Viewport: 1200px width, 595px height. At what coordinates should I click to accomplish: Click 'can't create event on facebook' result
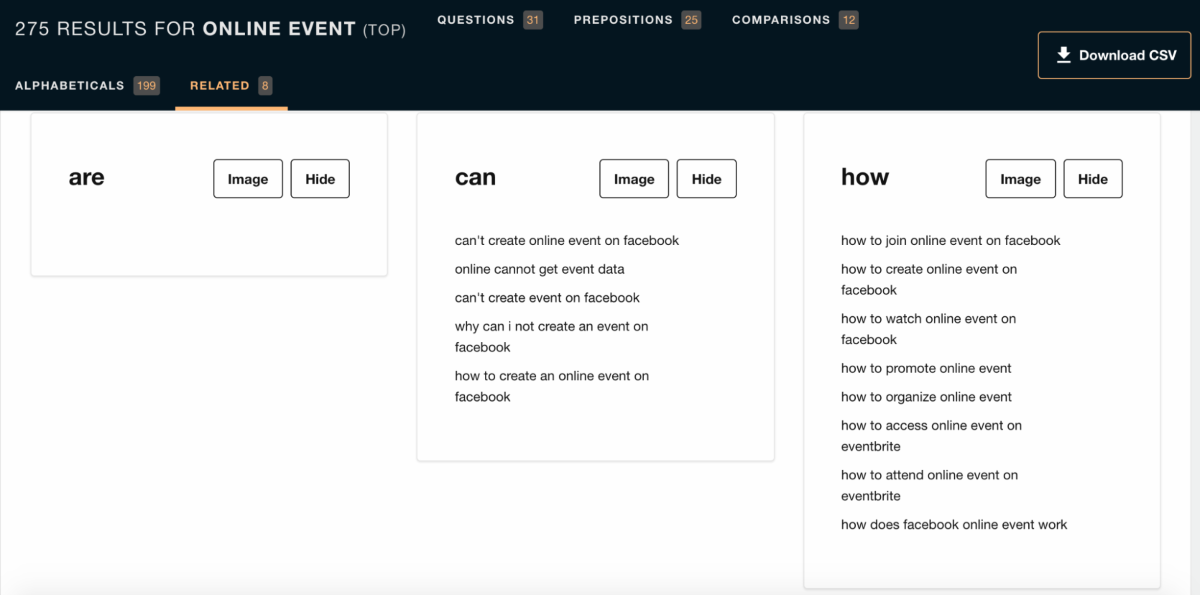[547, 298]
